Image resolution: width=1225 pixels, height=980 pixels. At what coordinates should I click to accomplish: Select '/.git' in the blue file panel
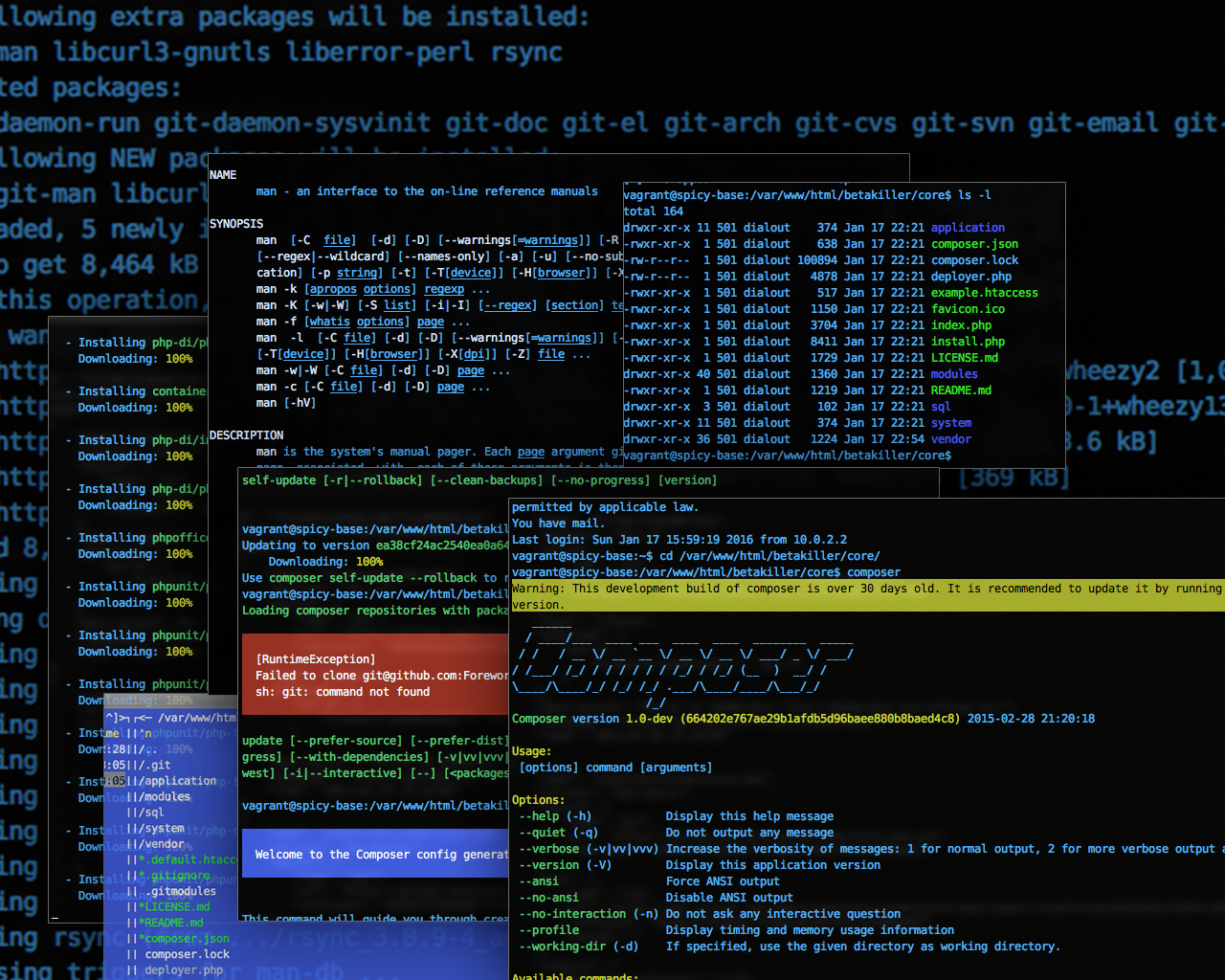coord(153,765)
